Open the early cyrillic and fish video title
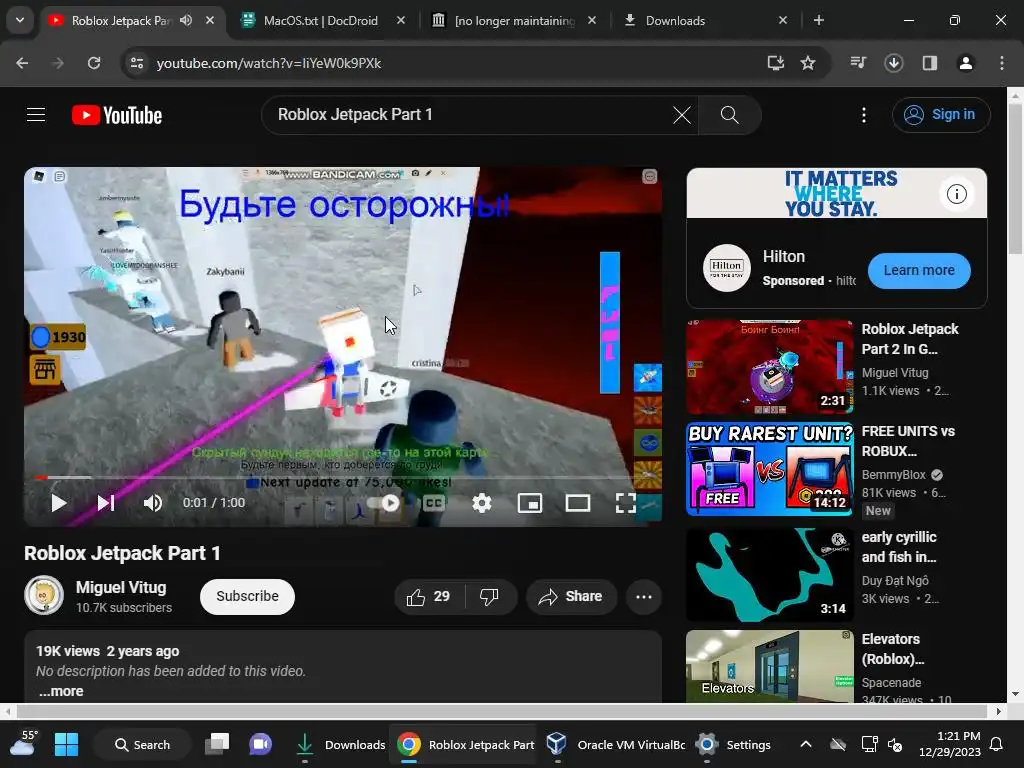This screenshot has height=768, width=1024. click(x=899, y=547)
